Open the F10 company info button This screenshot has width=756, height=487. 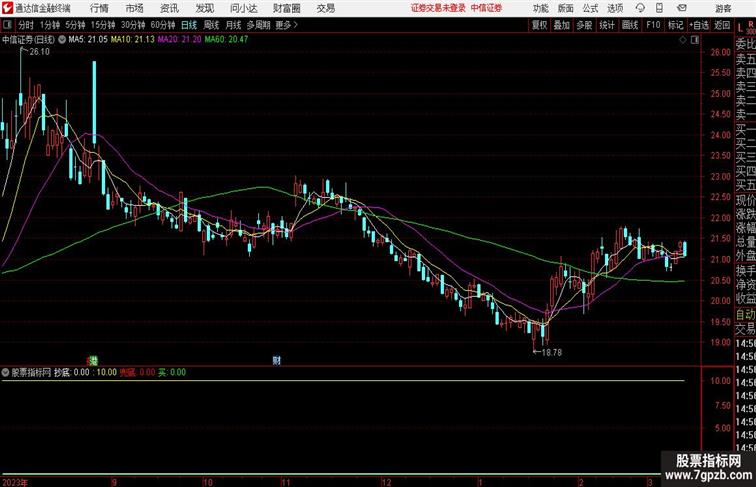pyautogui.click(x=653, y=25)
